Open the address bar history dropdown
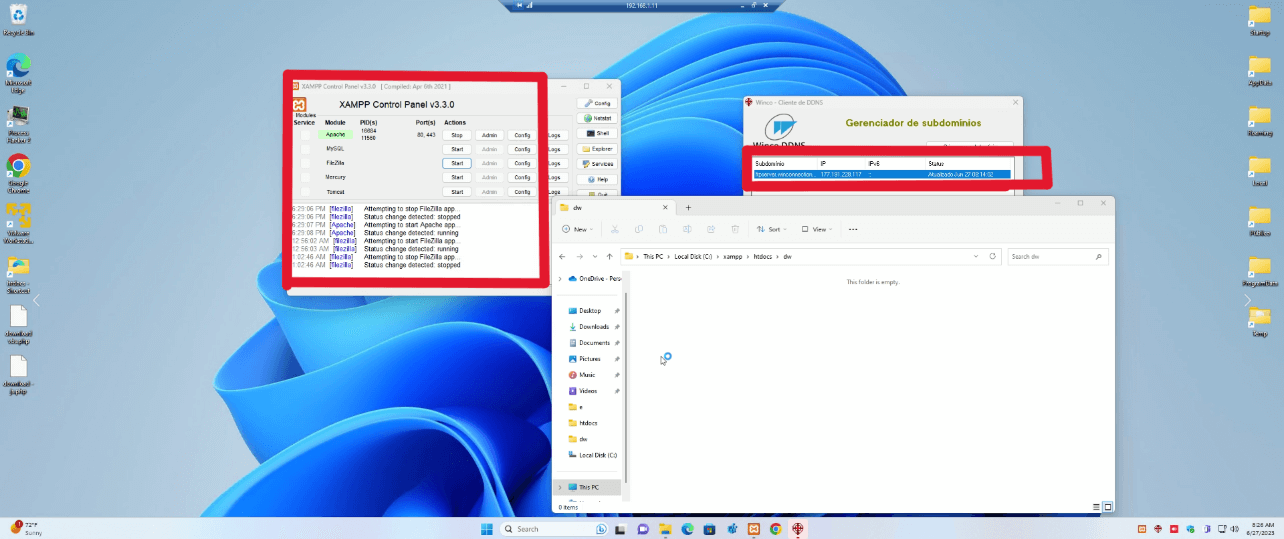1284x539 pixels. tap(976, 256)
